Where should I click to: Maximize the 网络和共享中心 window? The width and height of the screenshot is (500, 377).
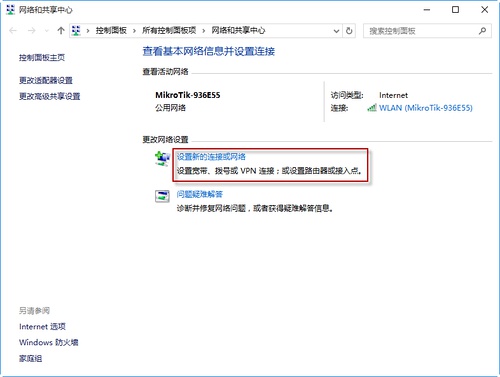455,10
